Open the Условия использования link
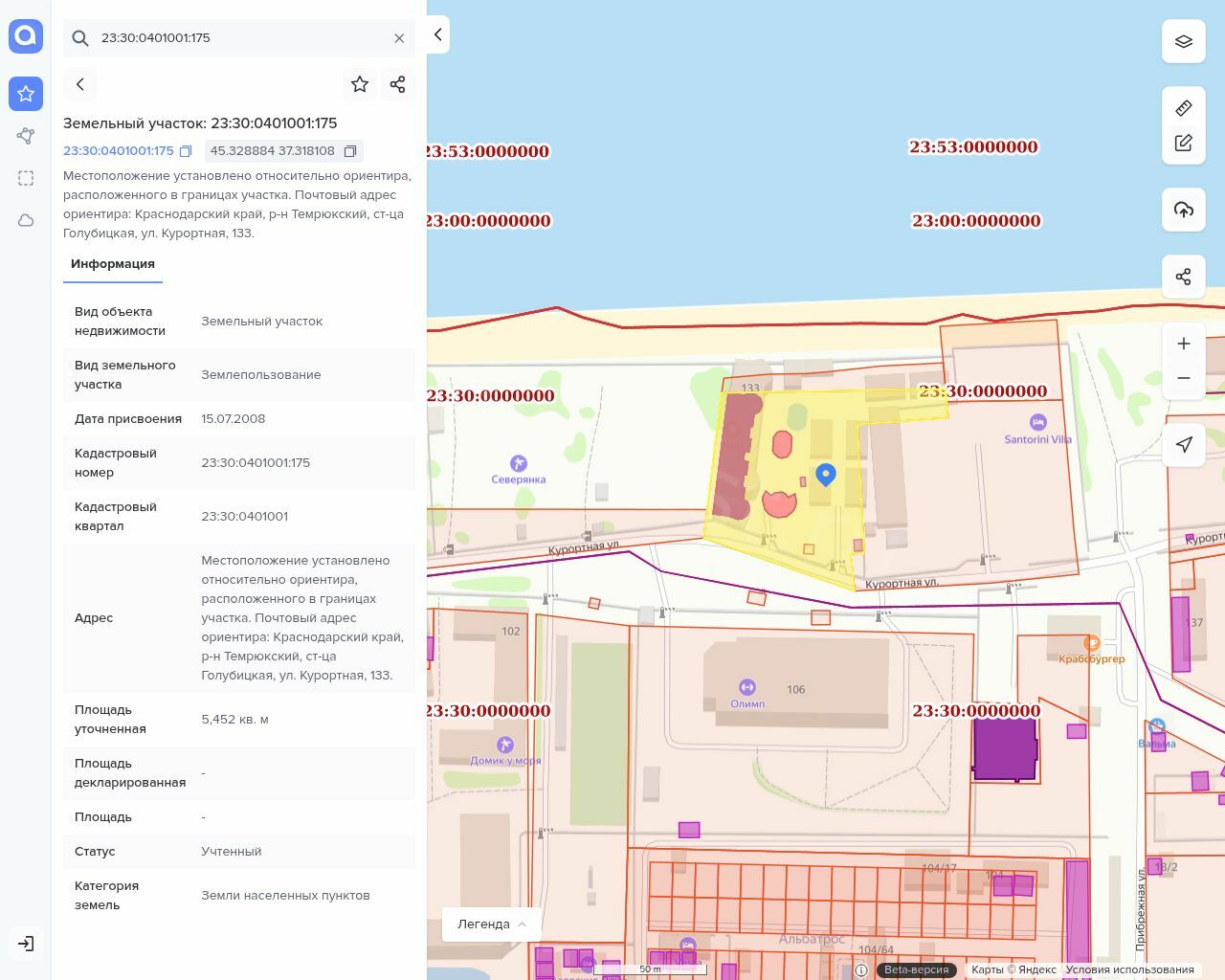This screenshot has height=980, width=1225. tap(1129, 969)
